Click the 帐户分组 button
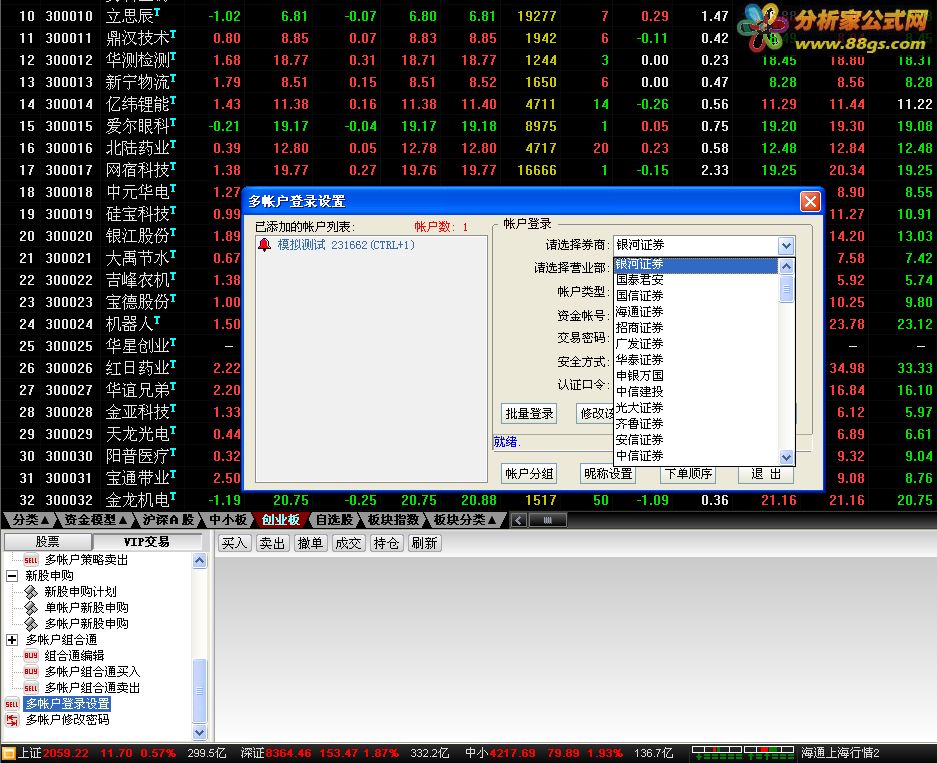 [529, 474]
